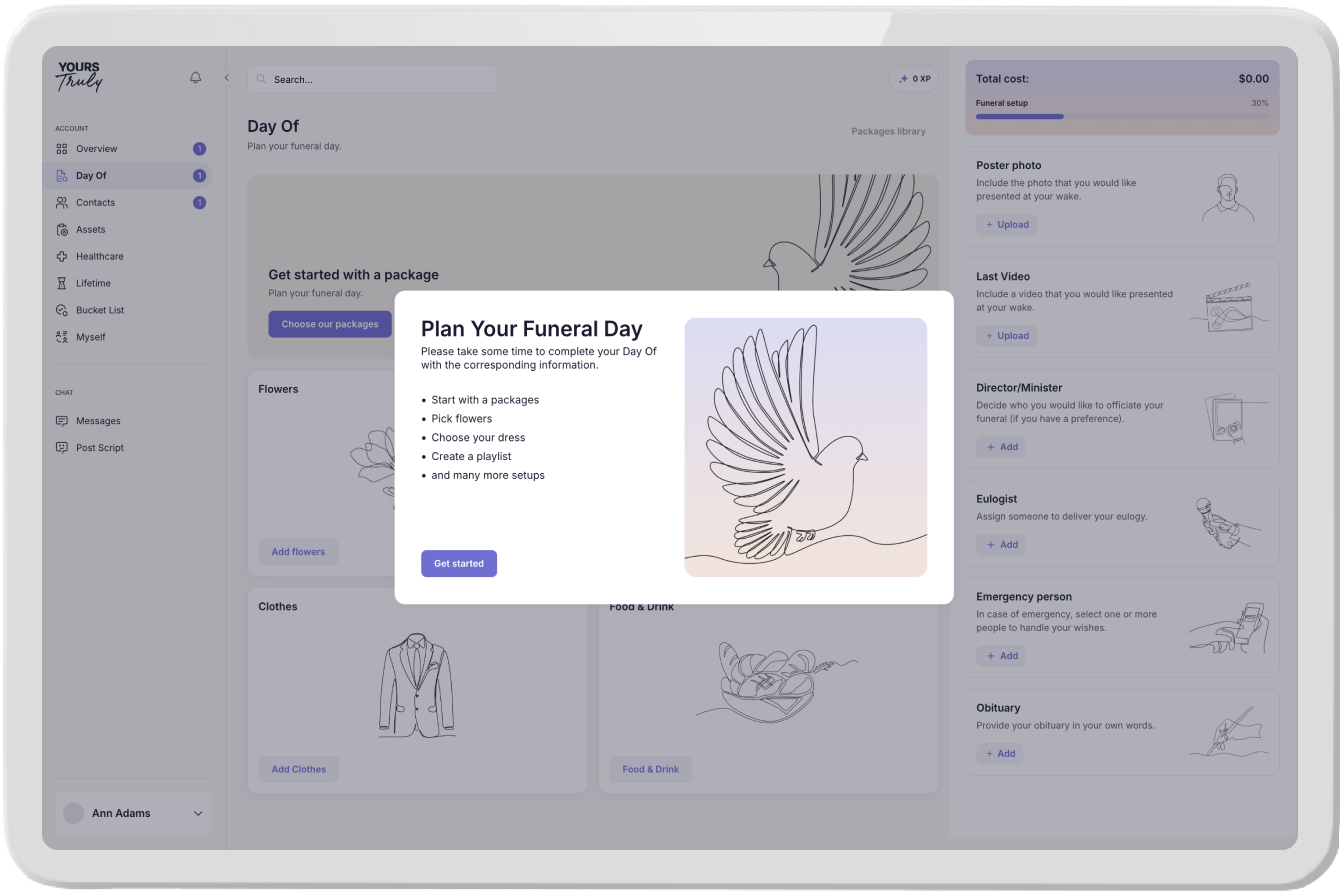Click the Day Of notification badge

click(199, 176)
